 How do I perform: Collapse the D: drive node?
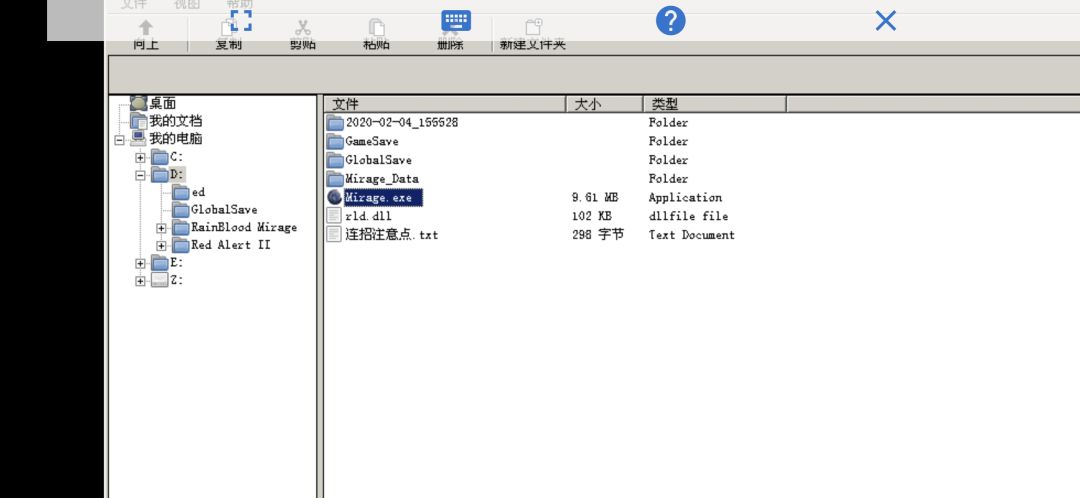[141, 175]
